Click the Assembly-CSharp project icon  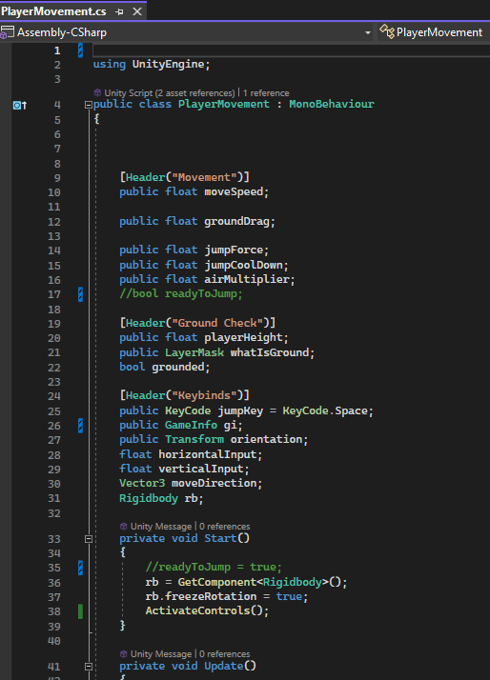7,33
